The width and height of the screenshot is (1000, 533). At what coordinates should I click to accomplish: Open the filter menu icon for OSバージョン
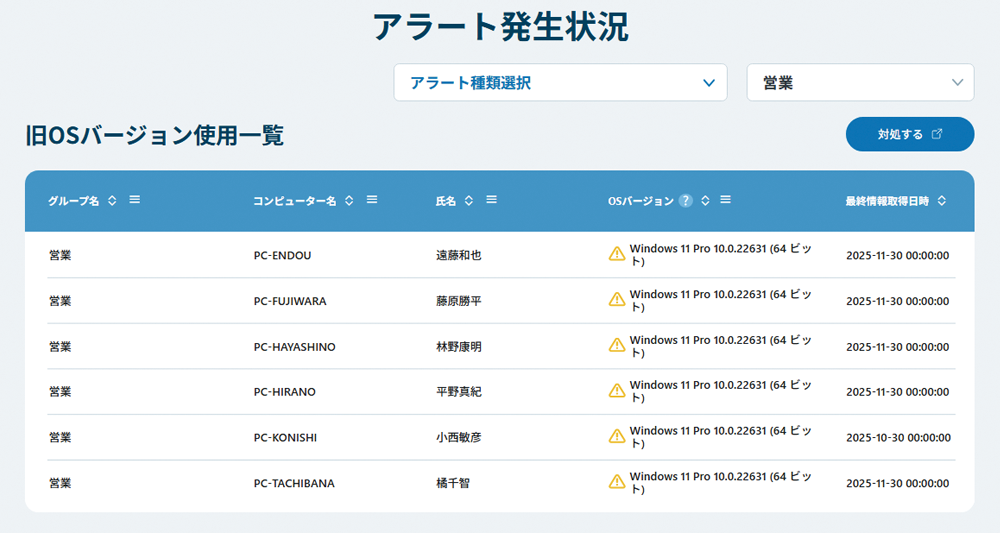point(726,200)
